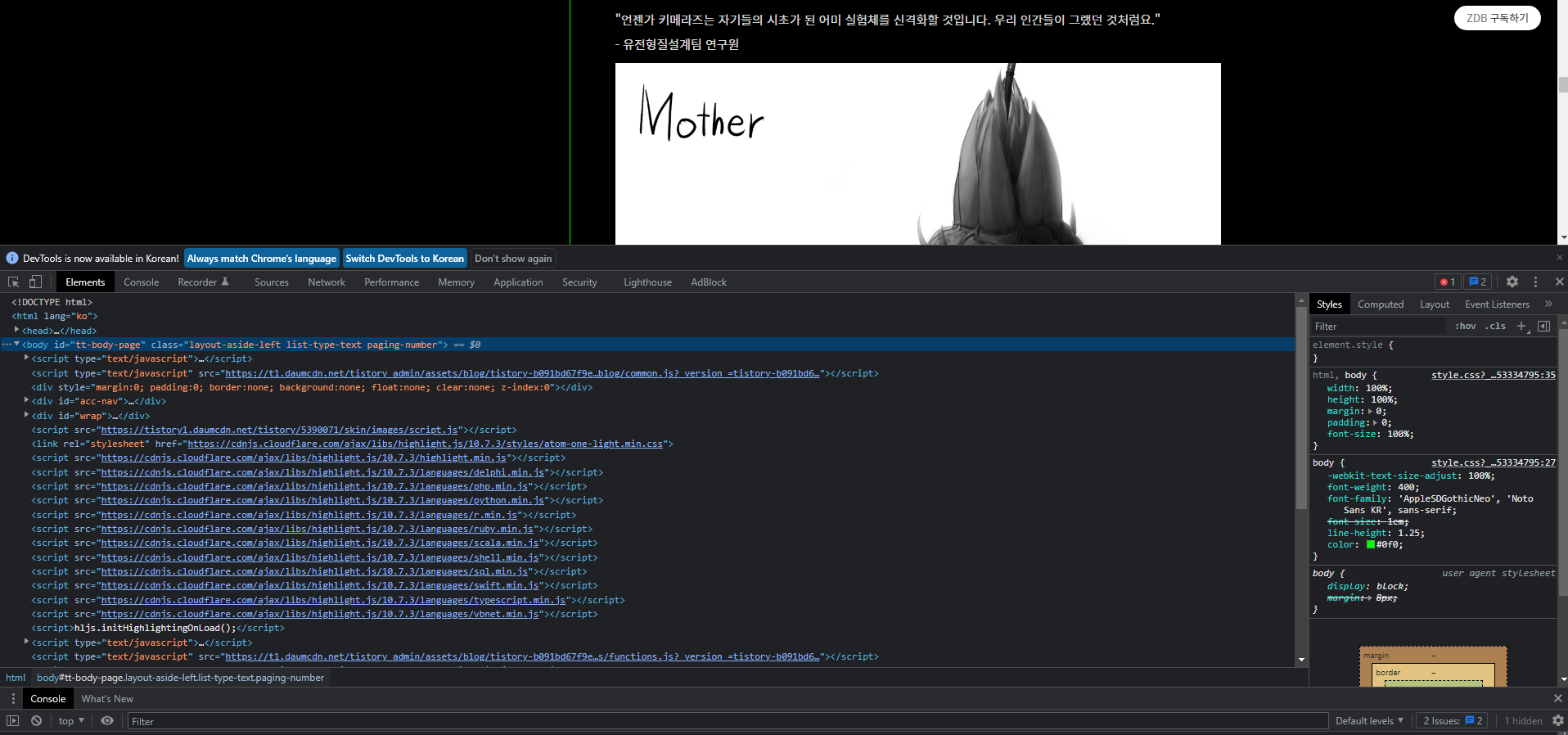Click the blue issues count badge in toolbar
This screenshot has height=735, width=1568.
1477,282
